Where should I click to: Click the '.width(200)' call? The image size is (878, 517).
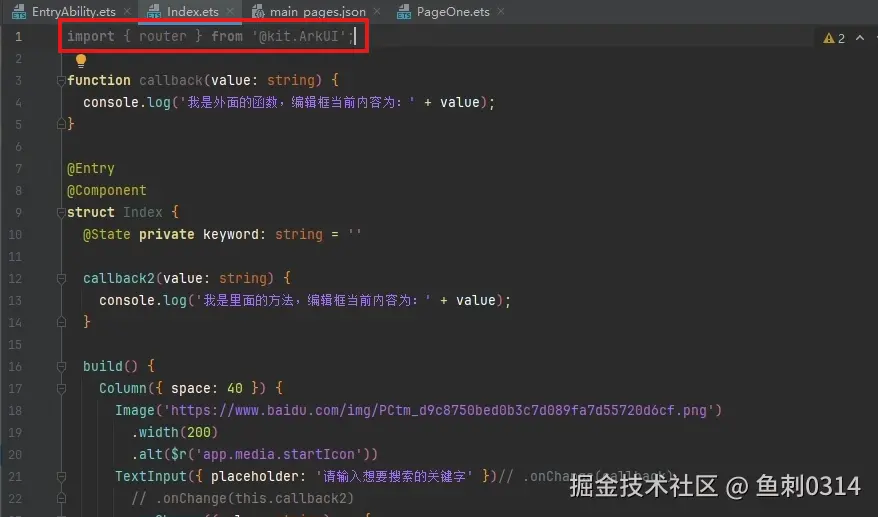(175, 432)
